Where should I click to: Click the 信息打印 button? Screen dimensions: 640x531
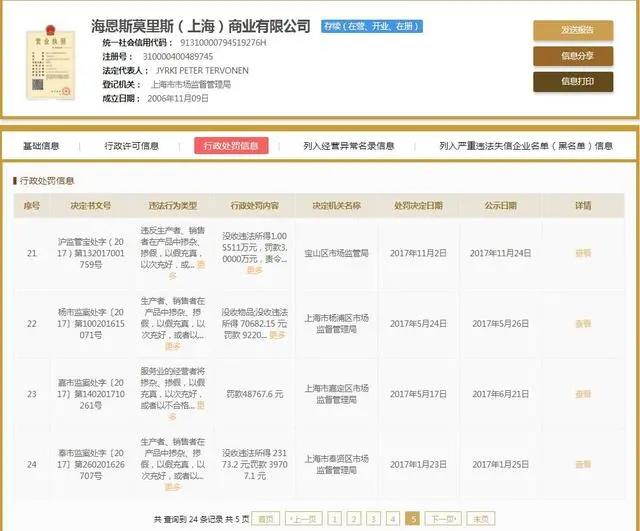(x=573, y=82)
